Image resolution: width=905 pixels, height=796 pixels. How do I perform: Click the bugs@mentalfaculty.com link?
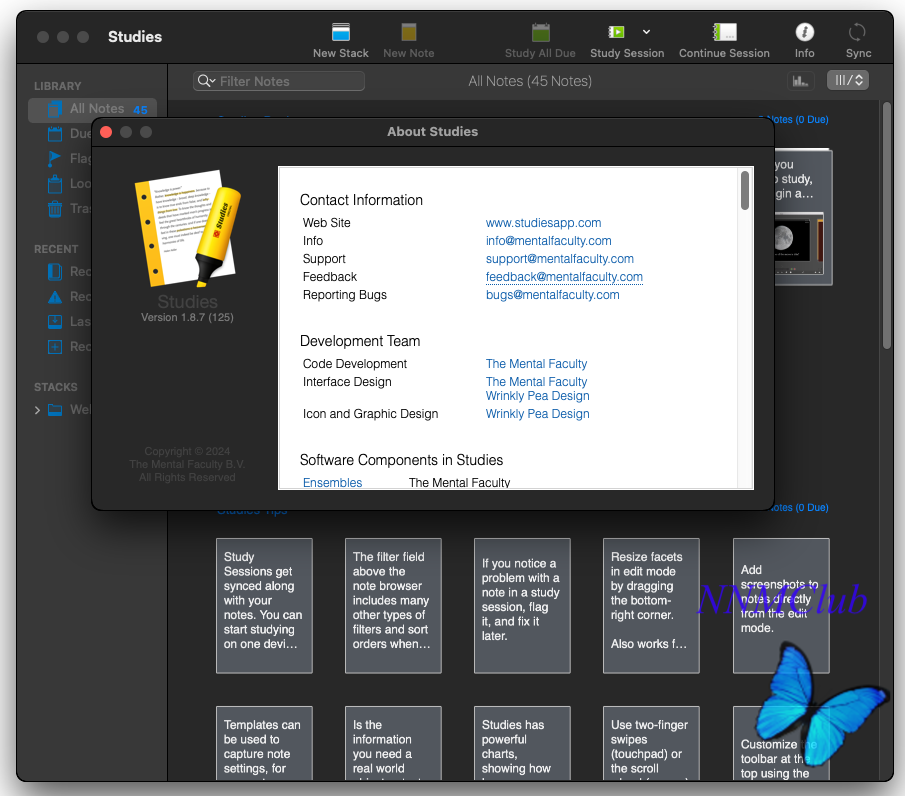pos(552,295)
